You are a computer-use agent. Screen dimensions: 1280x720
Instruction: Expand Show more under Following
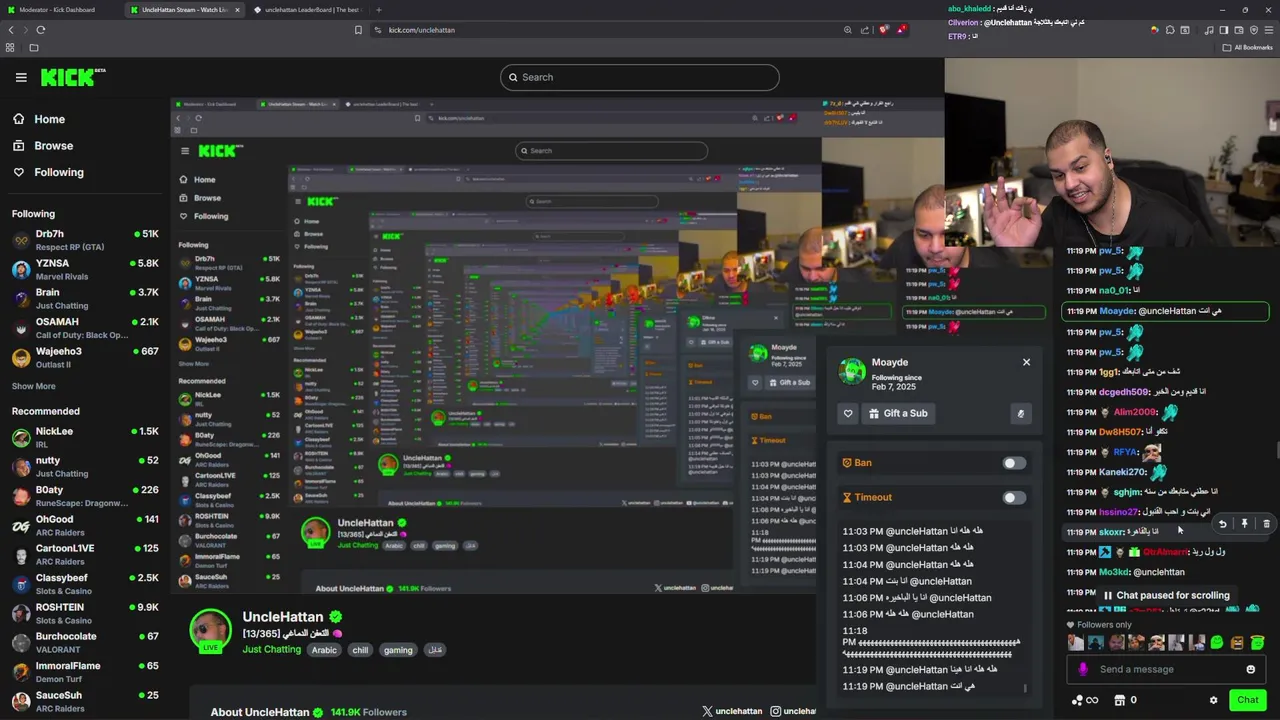tap(33, 386)
